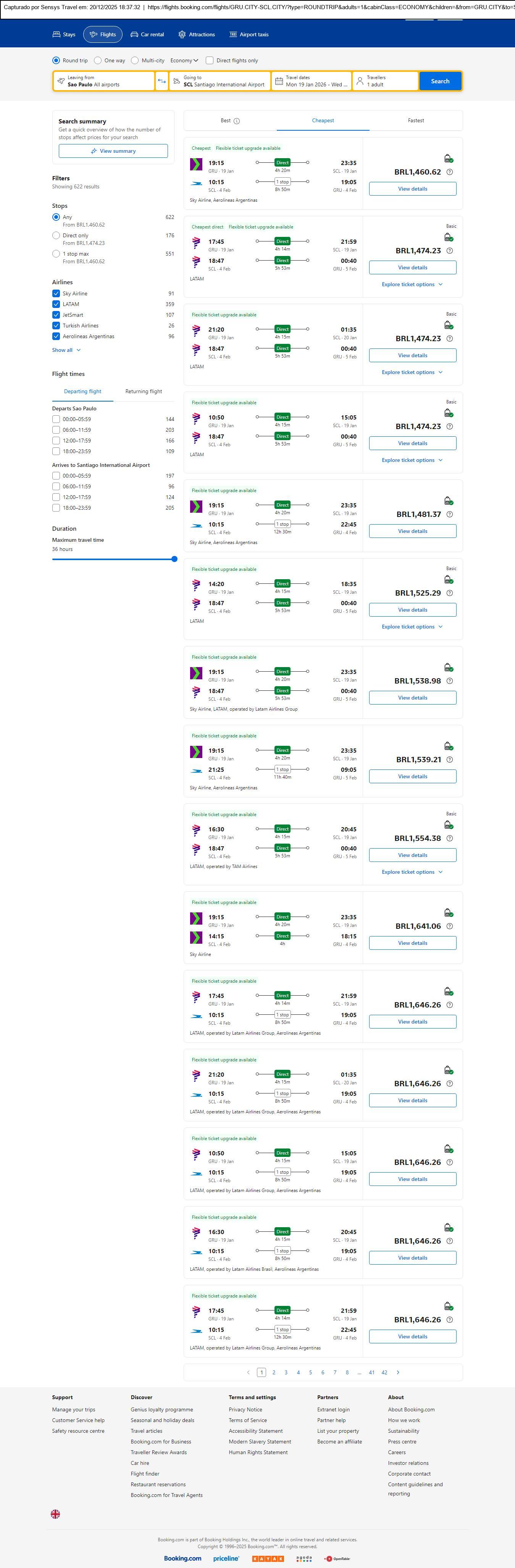Switch to the Fastest sorting tab
Image resolution: width=515 pixels, height=1568 pixels.
point(416,120)
